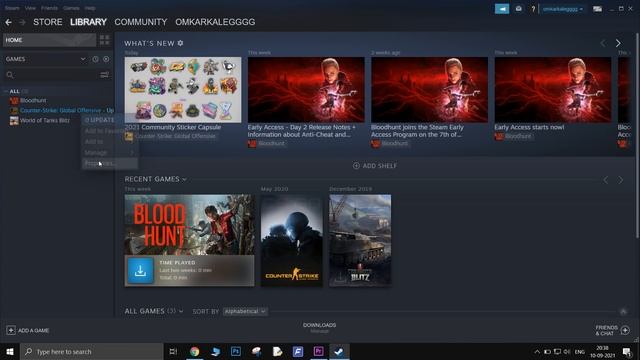Open the View menu

(30, 8)
